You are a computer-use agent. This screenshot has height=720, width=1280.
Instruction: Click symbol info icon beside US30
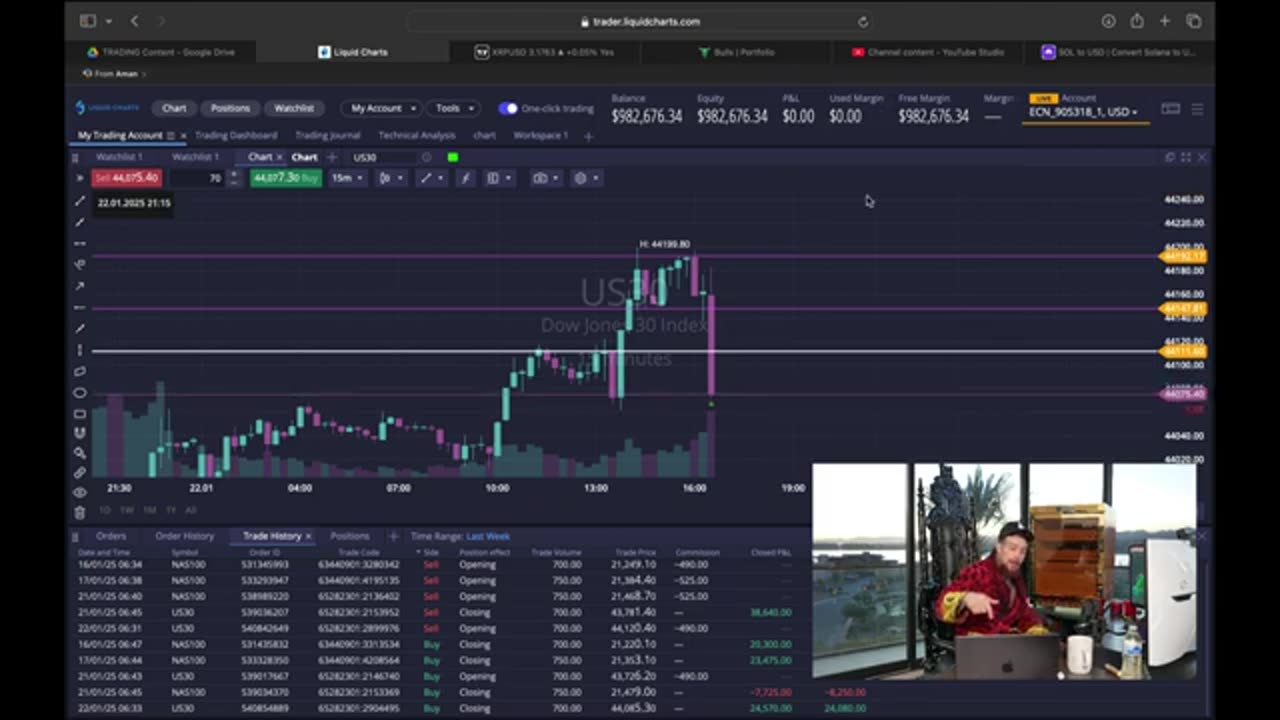(x=427, y=157)
